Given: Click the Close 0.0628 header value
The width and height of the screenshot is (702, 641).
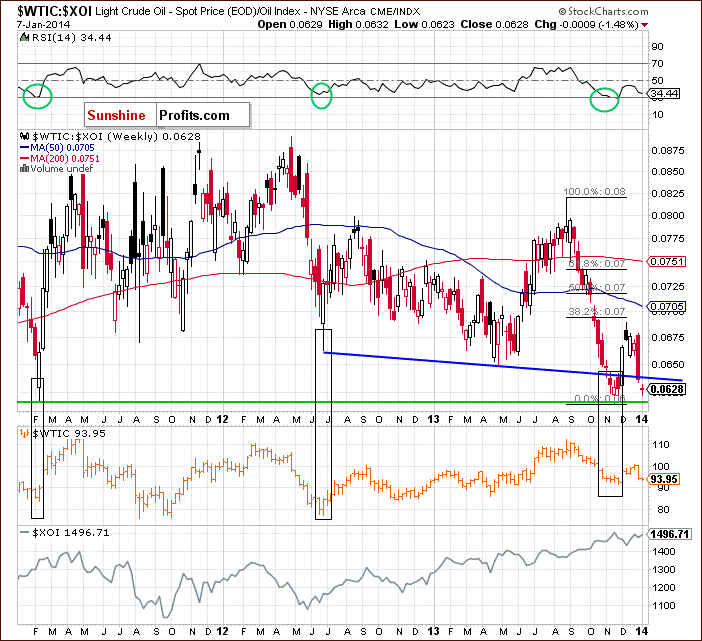Looking at the screenshot, I should (494, 25).
